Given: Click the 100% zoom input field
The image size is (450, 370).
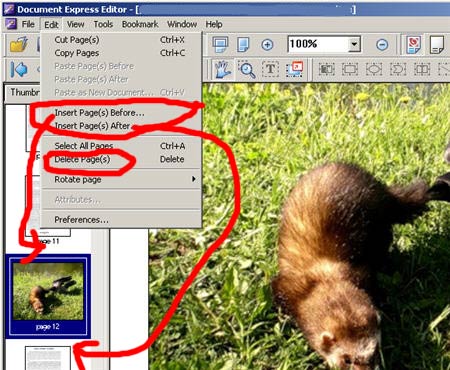Looking at the screenshot, I should pos(318,44).
